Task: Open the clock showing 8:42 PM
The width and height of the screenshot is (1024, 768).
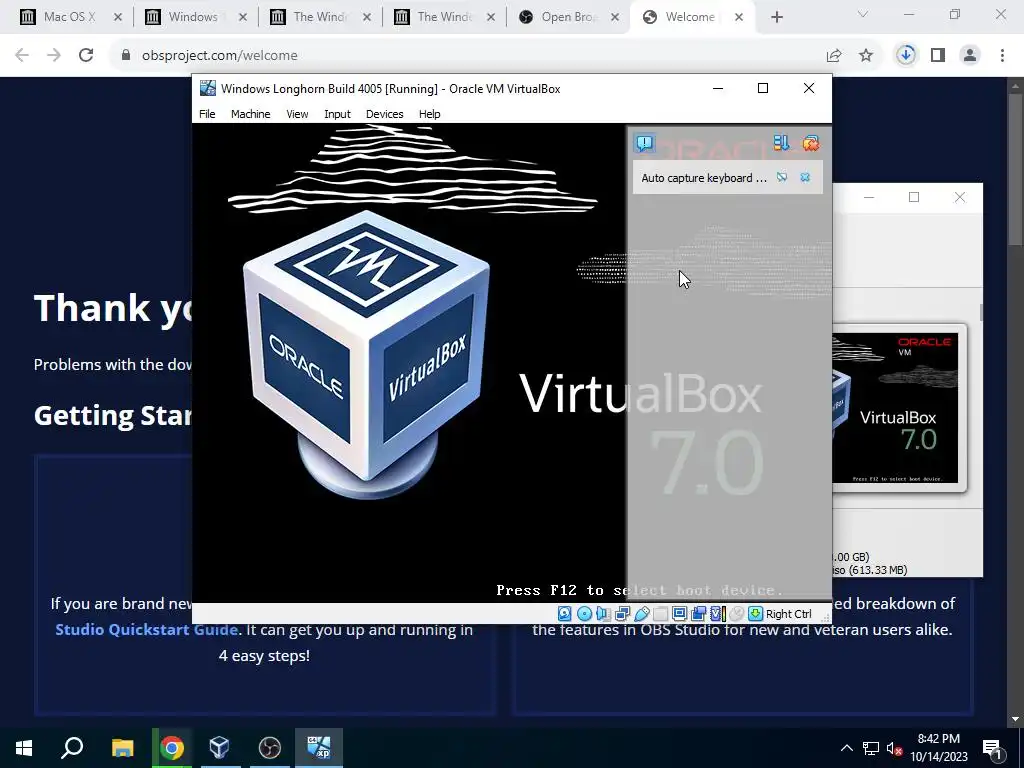Action: click(938, 748)
